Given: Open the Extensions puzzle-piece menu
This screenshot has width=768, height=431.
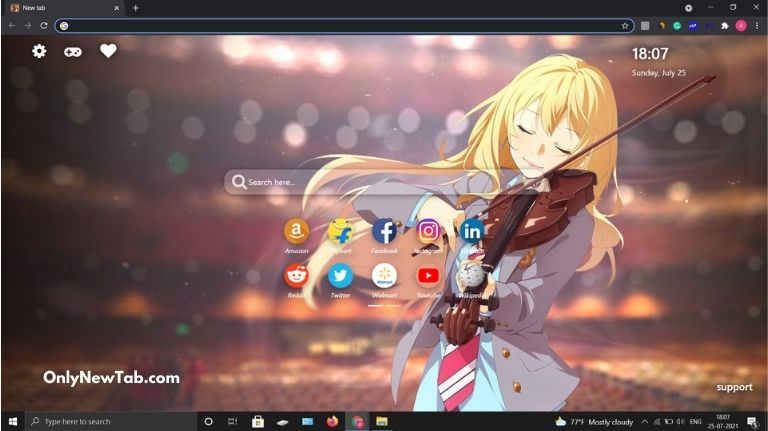Looking at the screenshot, I should tap(725, 25).
